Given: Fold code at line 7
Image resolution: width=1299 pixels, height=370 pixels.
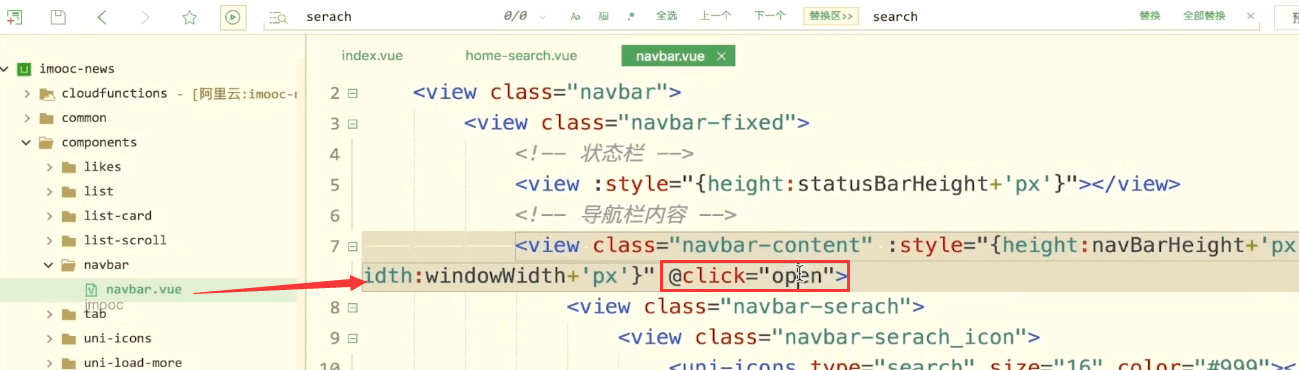Looking at the screenshot, I should click(352, 246).
